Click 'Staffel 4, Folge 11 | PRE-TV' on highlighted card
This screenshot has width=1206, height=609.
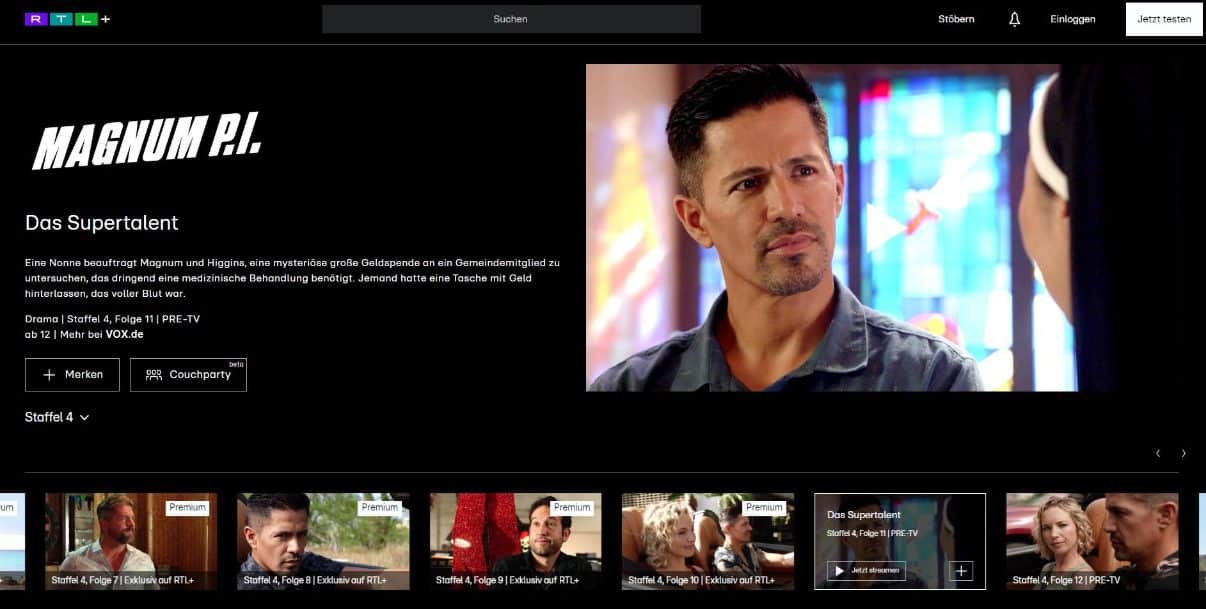[872, 533]
